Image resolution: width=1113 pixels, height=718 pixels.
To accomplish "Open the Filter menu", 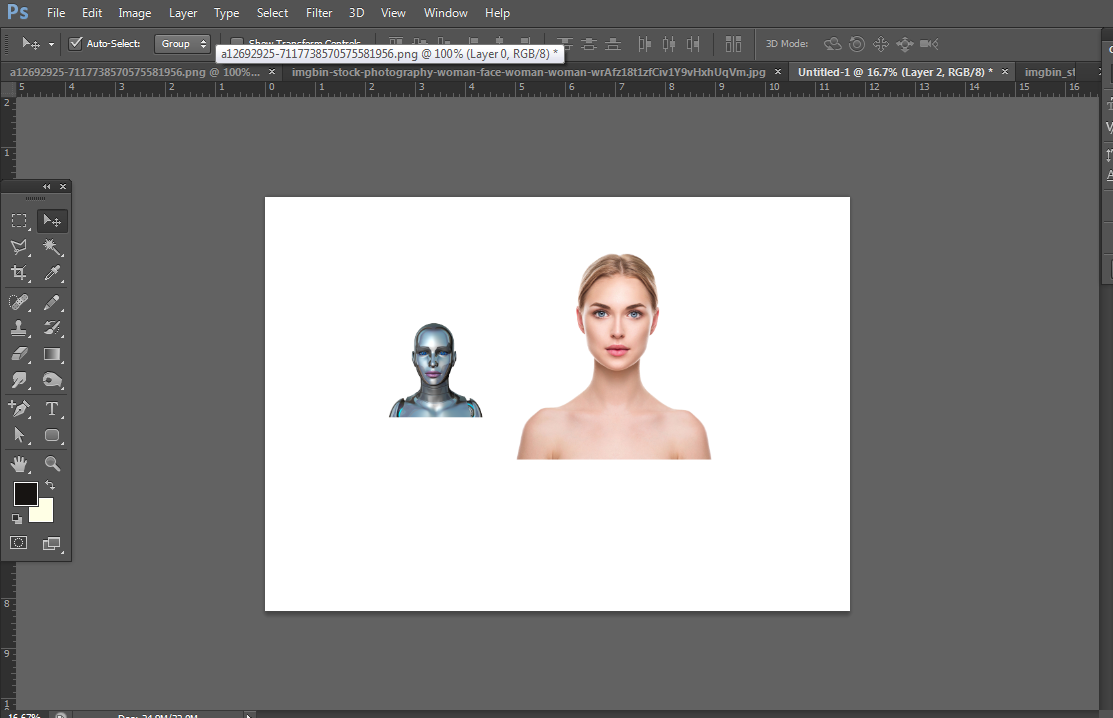I will [319, 13].
